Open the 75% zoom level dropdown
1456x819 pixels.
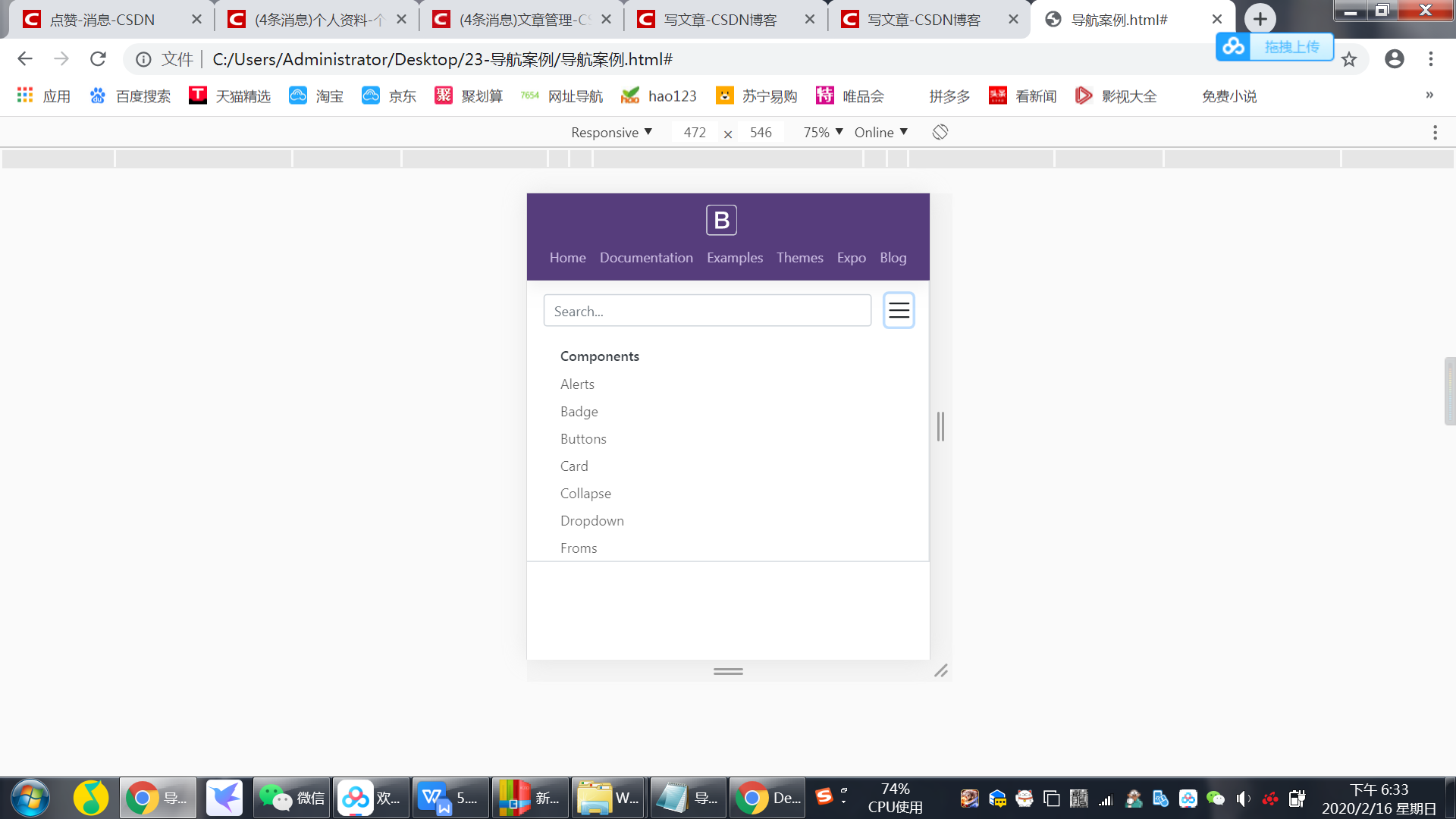pos(821,132)
